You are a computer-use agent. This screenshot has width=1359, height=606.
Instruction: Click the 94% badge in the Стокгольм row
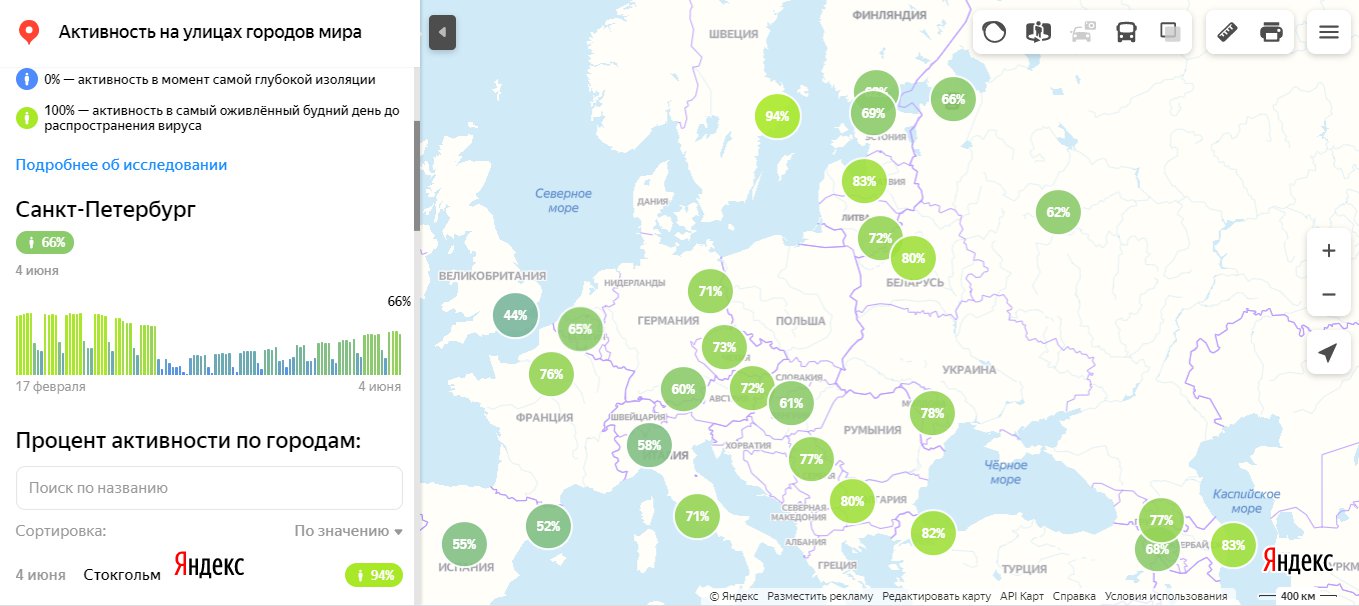point(374,575)
